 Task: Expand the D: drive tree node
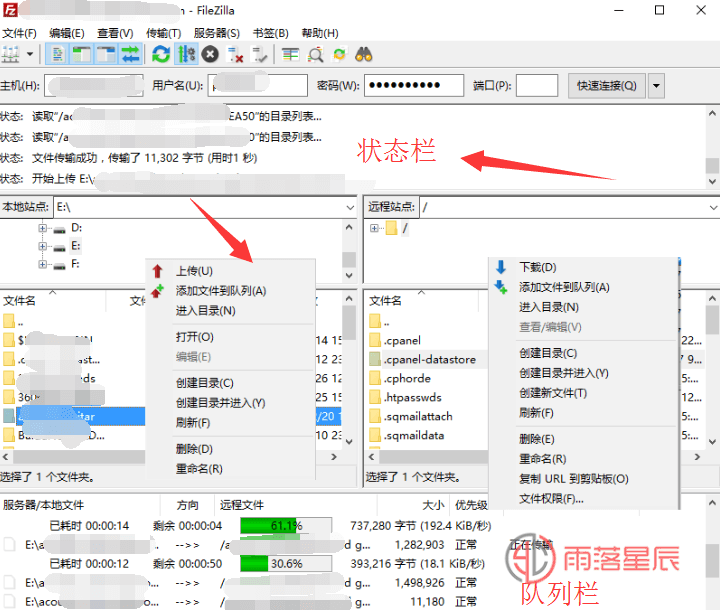43,228
